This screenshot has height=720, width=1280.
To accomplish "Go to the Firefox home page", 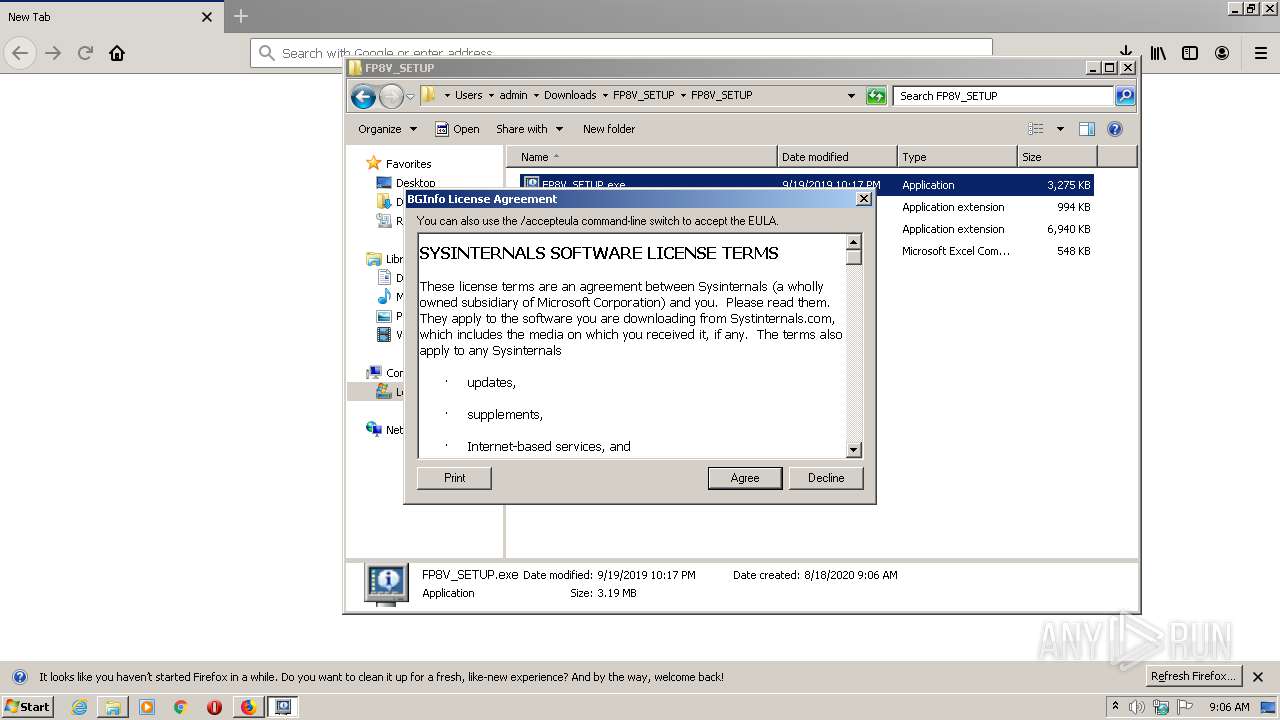I will coord(117,53).
